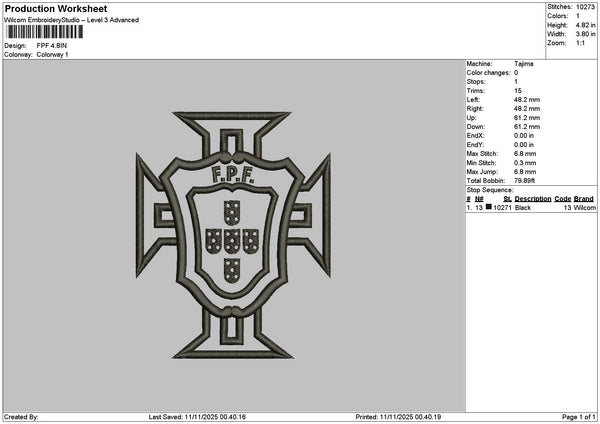Click the Min Stitch value 0.3 mm

point(525,163)
